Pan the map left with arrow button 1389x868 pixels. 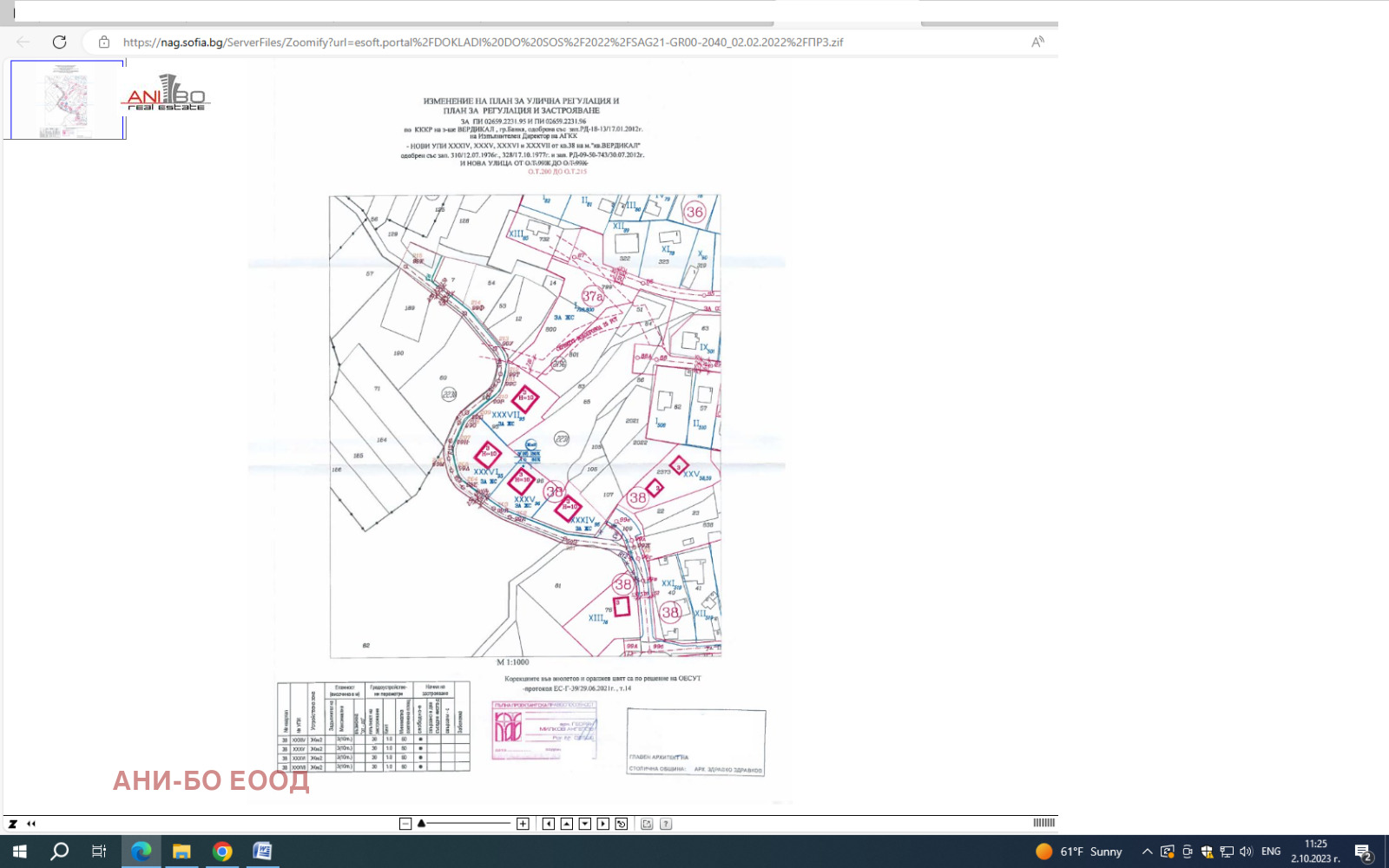point(549,824)
